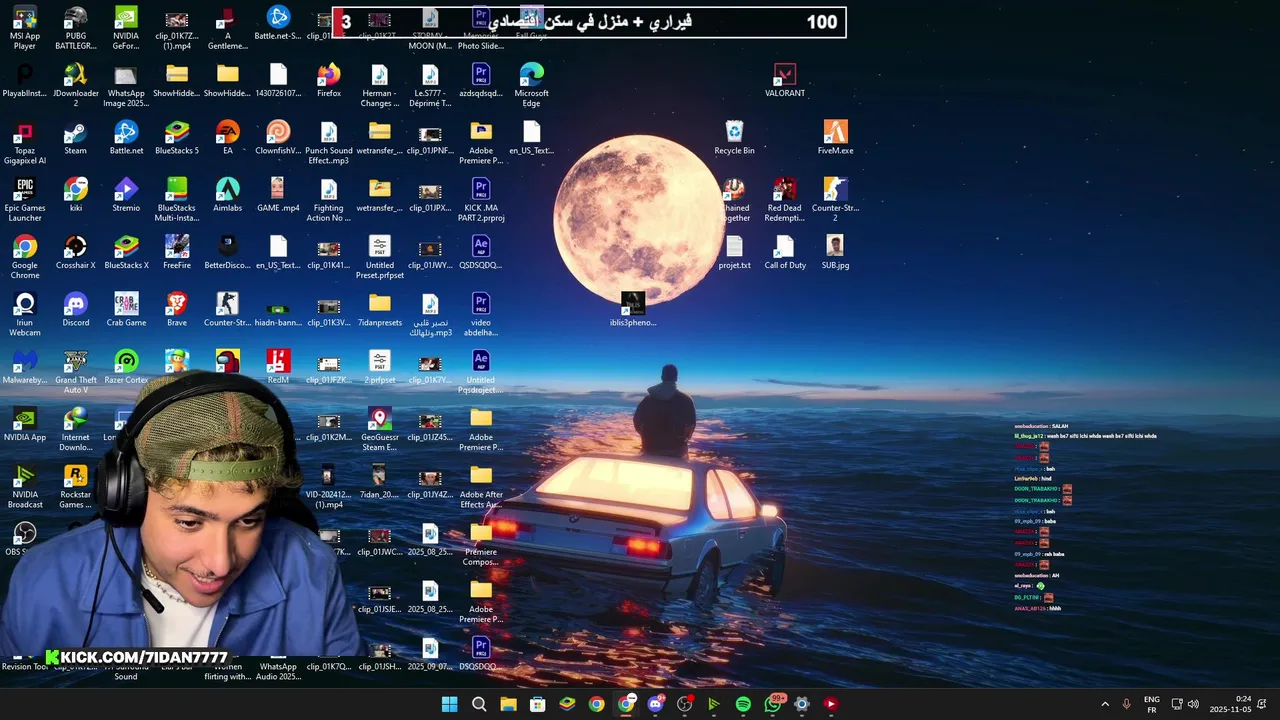Open the iblis3pheno desktop file
The height and width of the screenshot is (720, 1280).
click(x=633, y=309)
